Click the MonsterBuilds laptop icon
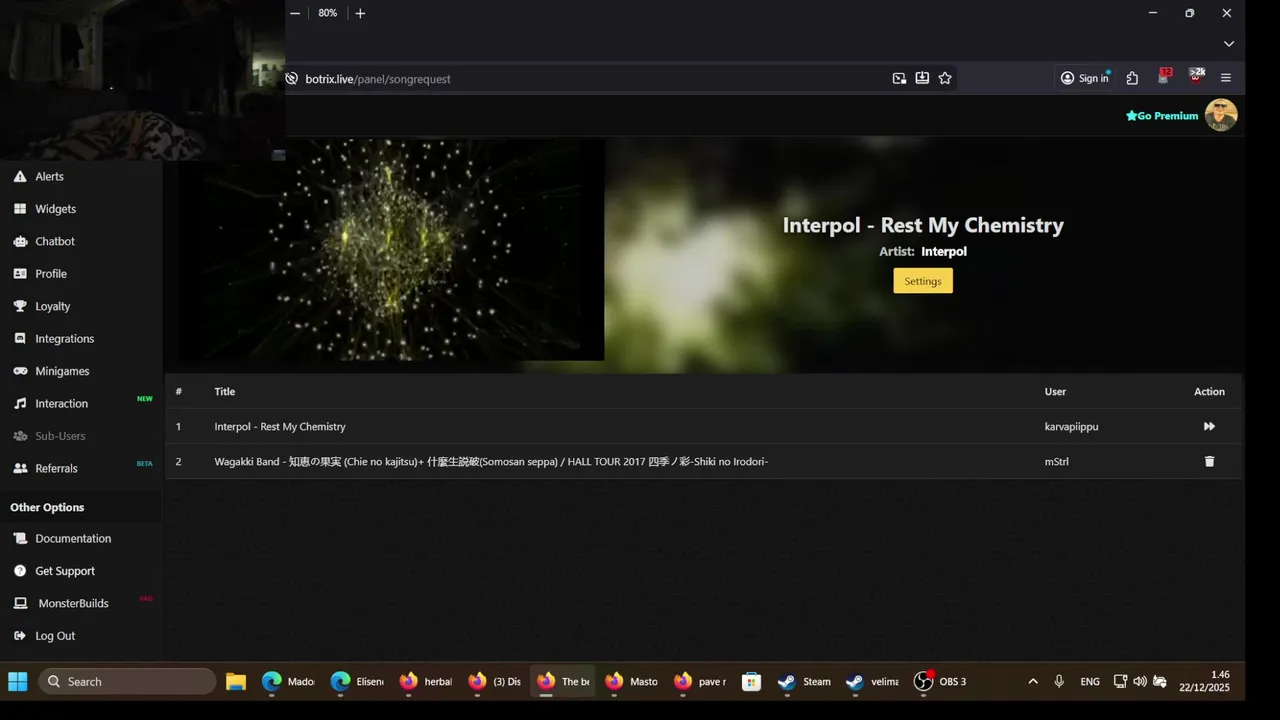Image resolution: width=1280 pixels, height=720 pixels. tap(20, 603)
